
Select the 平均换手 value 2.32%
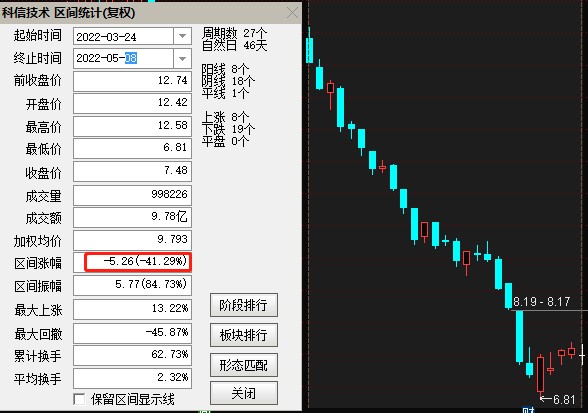[x=132, y=378]
